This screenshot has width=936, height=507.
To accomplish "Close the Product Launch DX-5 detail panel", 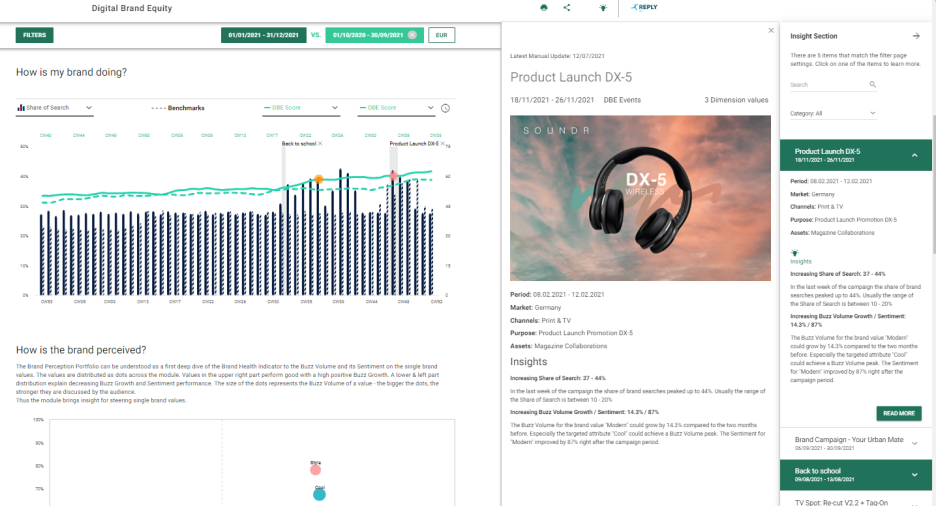I will click(771, 30).
